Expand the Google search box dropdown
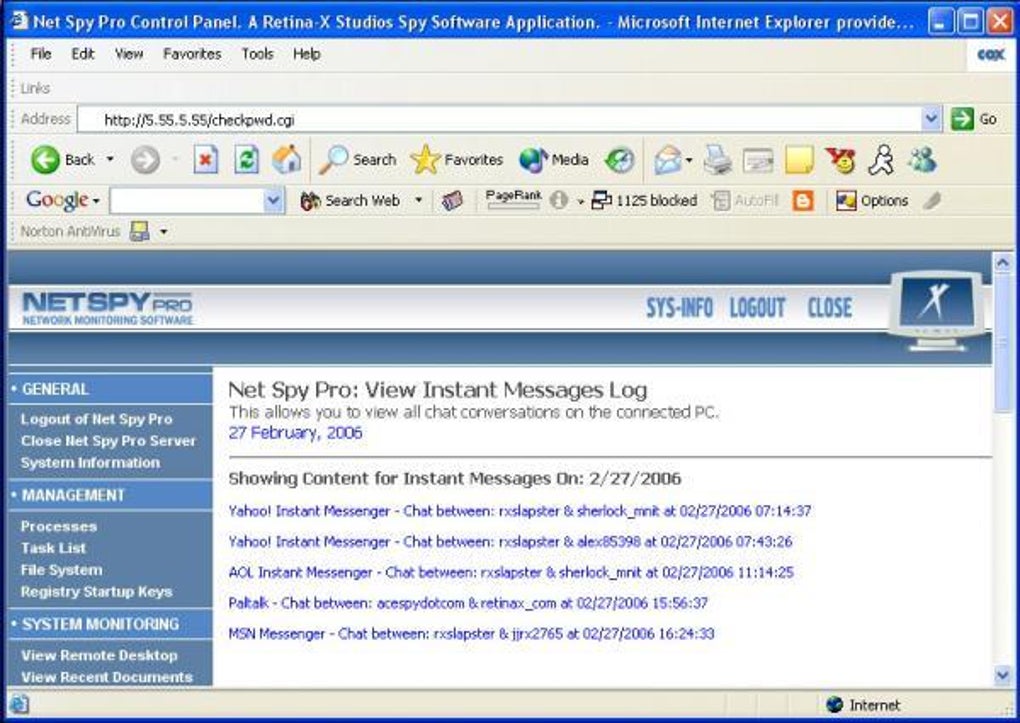Screen dimensions: 1020x723 [x=274, y=200]
